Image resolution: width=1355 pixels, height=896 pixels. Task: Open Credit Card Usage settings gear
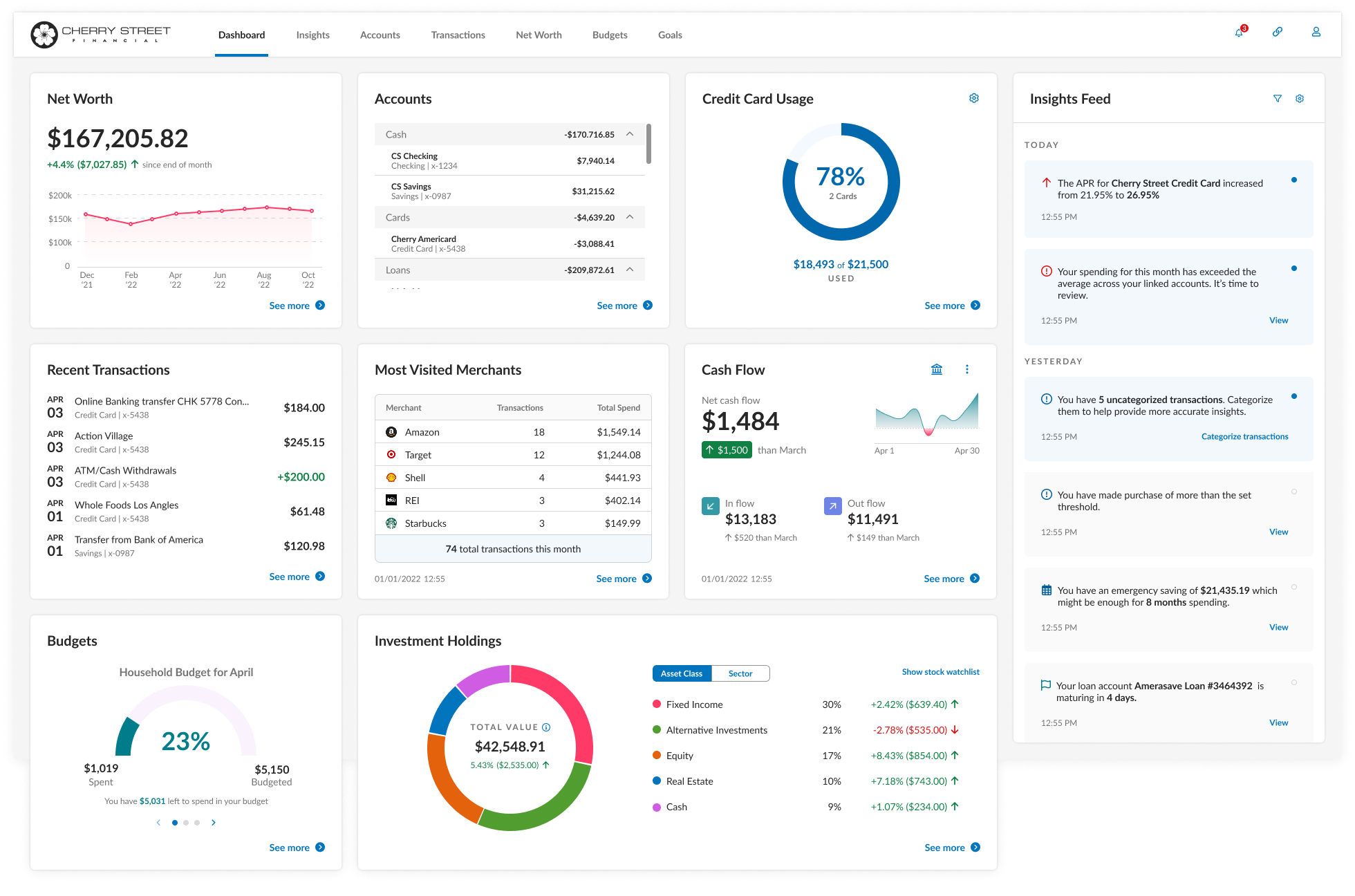point(974,98)
